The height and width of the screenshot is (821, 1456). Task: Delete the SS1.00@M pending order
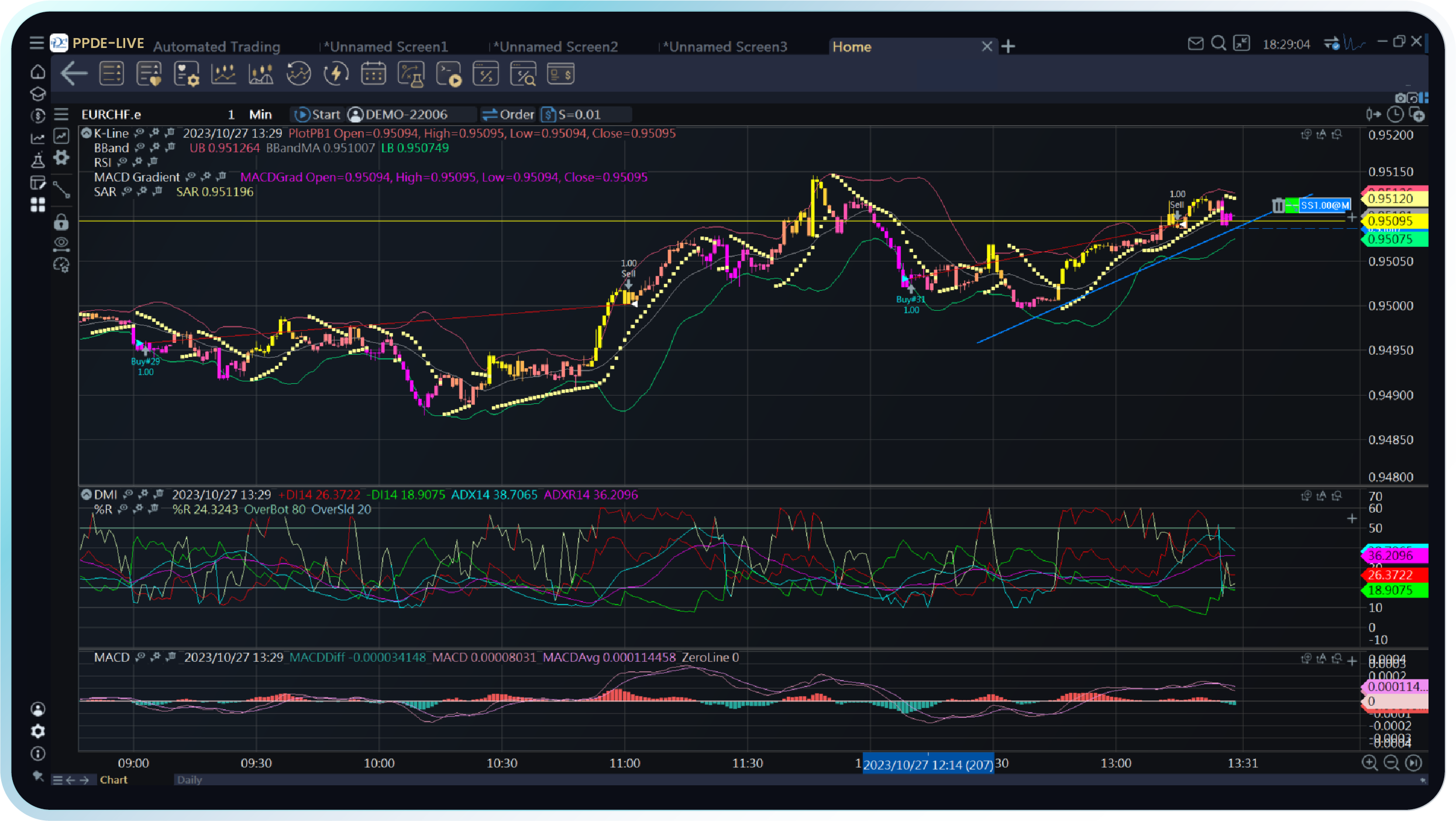1278,205
